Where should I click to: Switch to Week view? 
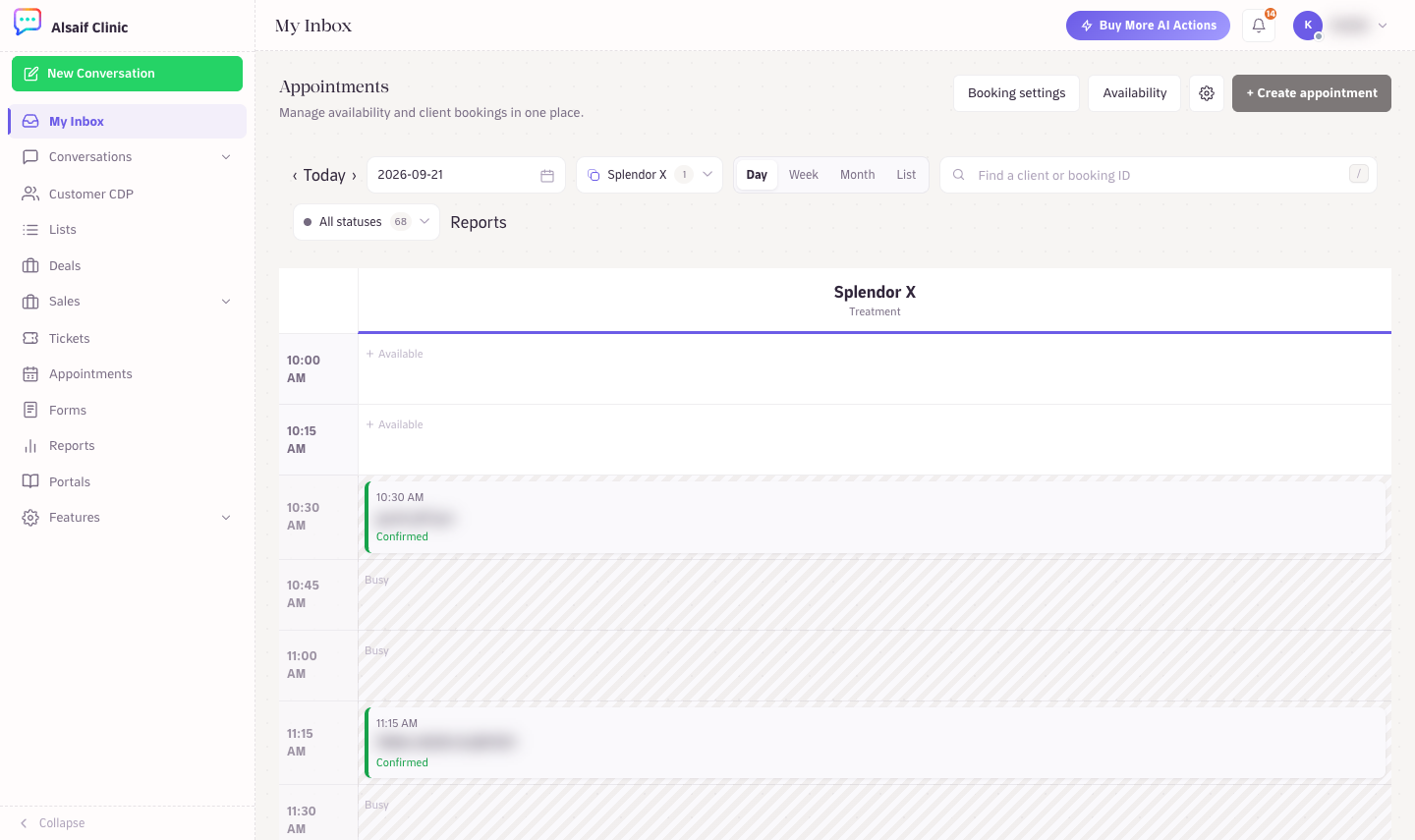[804, 175]
